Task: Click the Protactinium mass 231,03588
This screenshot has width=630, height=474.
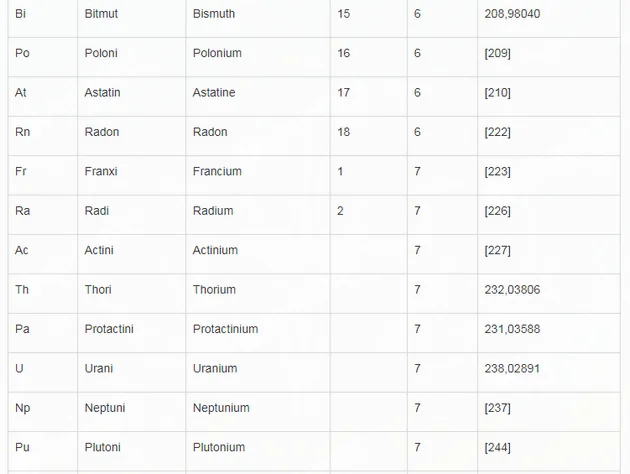Action: (512, 329)
